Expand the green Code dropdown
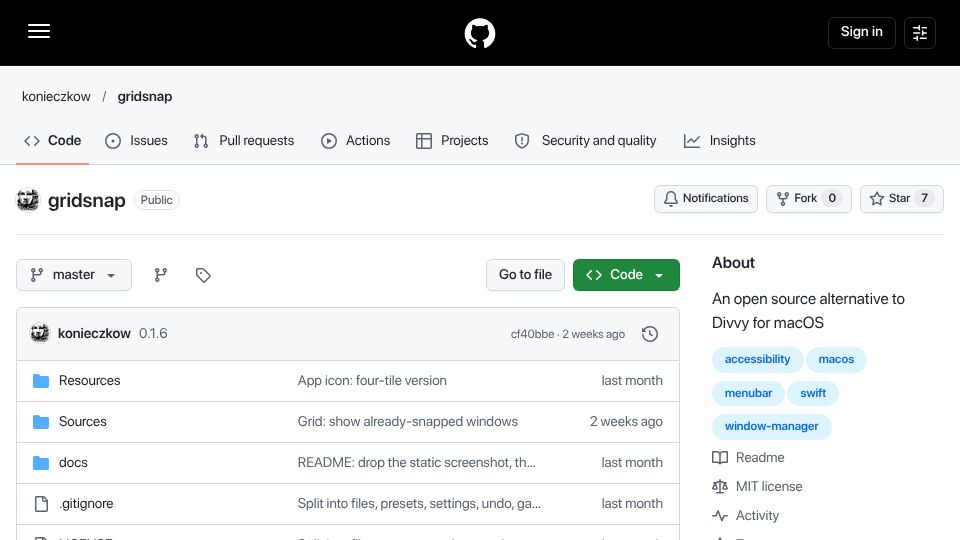Screen dimensions: 960x540 point(626,275)
